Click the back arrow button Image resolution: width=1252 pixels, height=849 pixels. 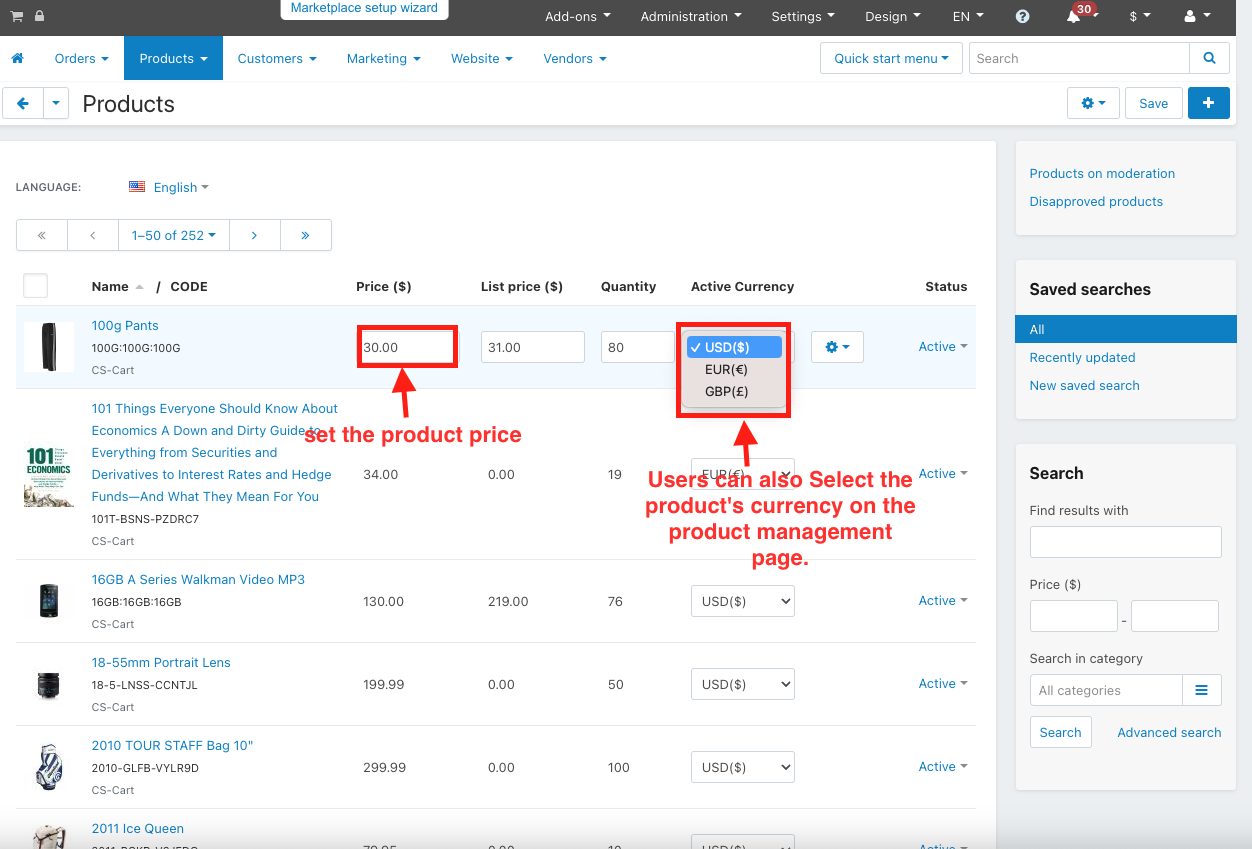22,103
